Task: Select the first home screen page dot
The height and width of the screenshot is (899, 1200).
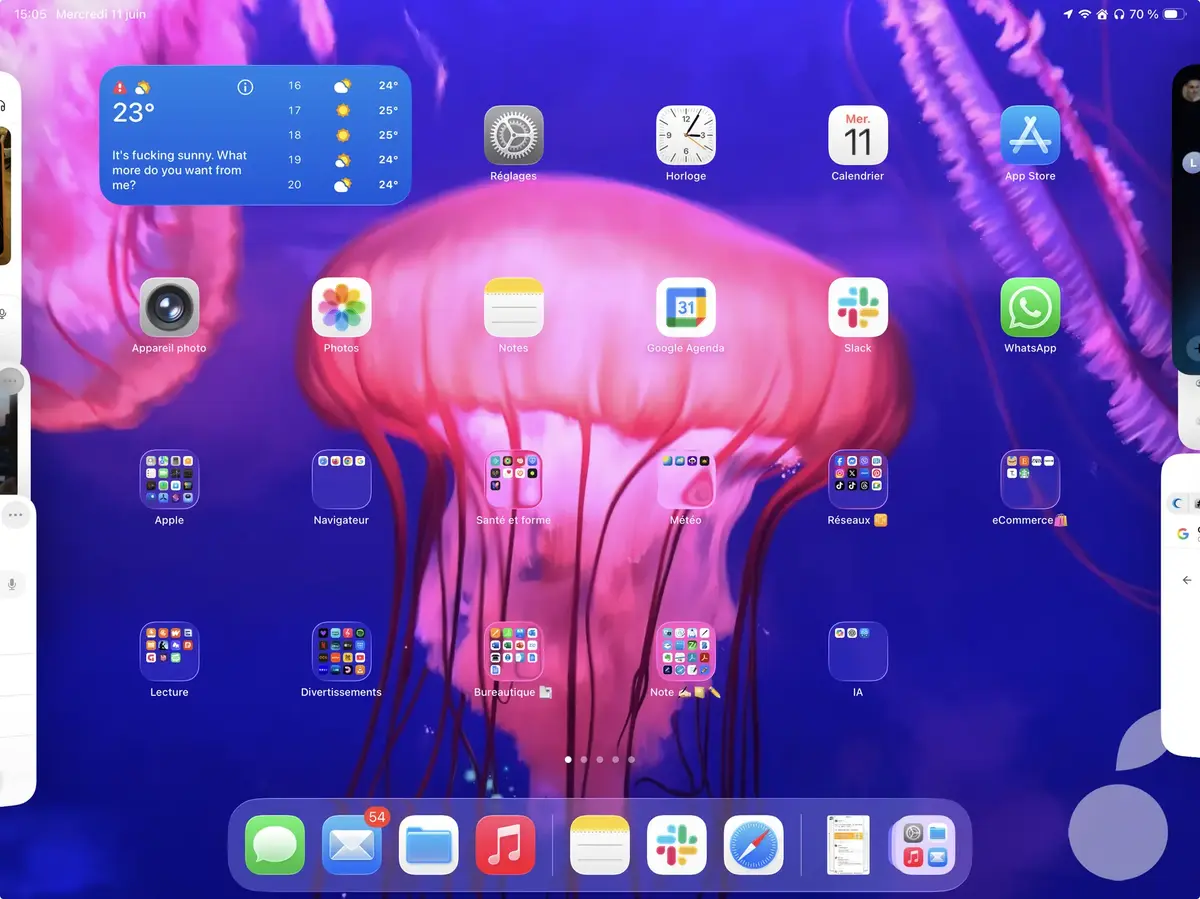Action: click(x=568, y=760)
